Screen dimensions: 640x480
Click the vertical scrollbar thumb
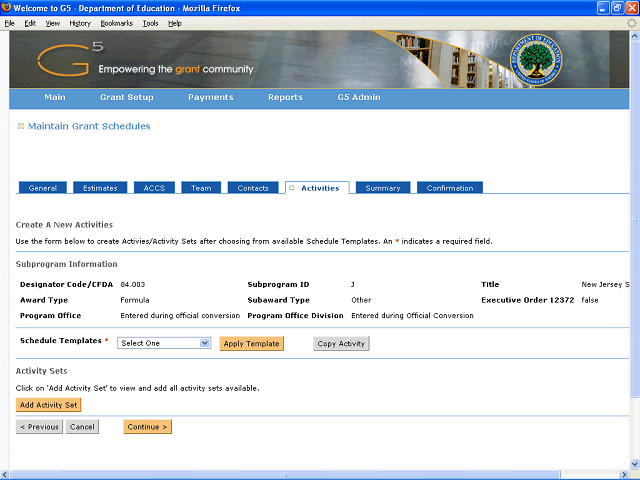[635, 219]
